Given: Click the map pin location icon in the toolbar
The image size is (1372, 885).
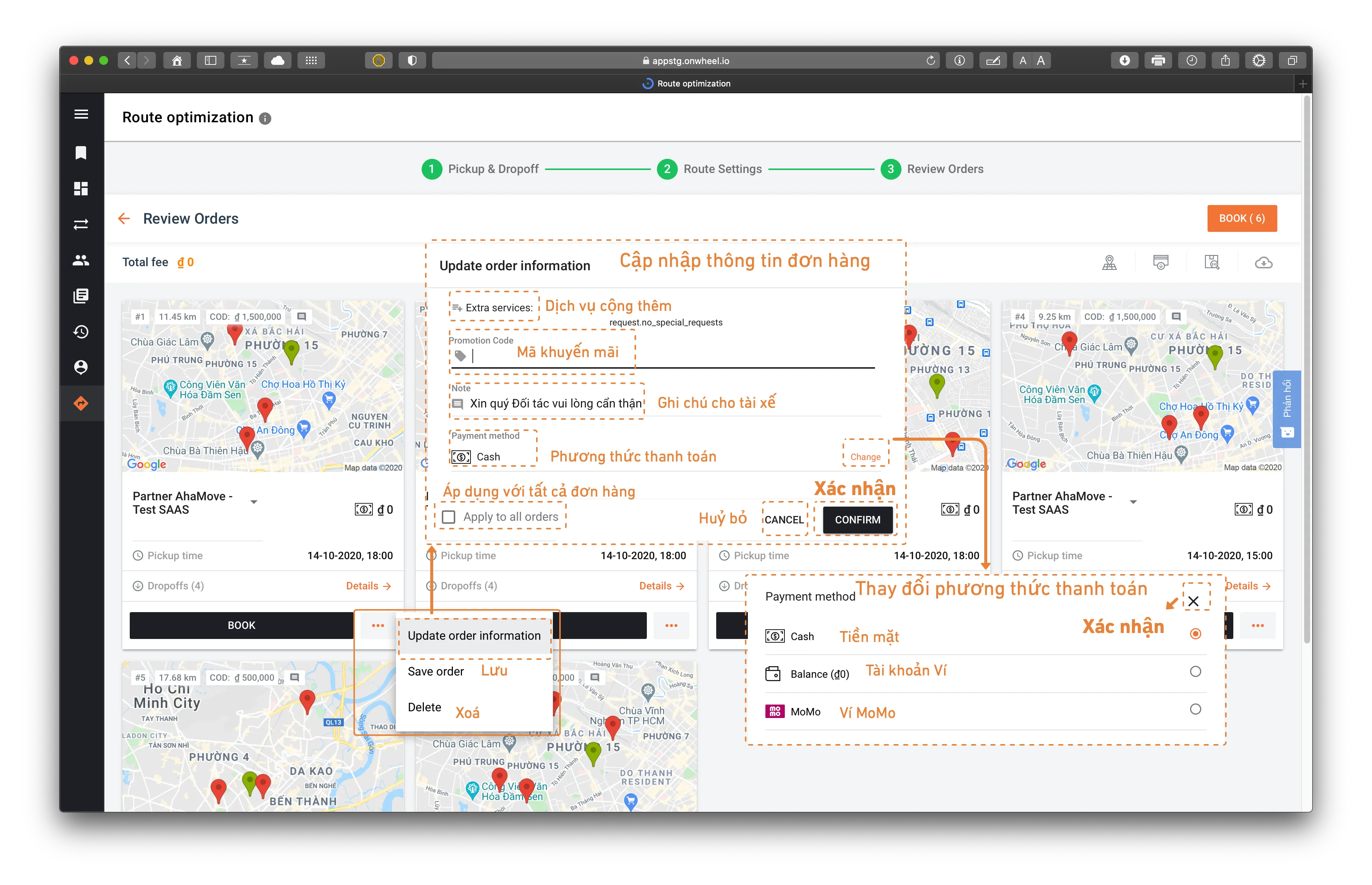Looking at the screenshot, I should point(1109,262).
